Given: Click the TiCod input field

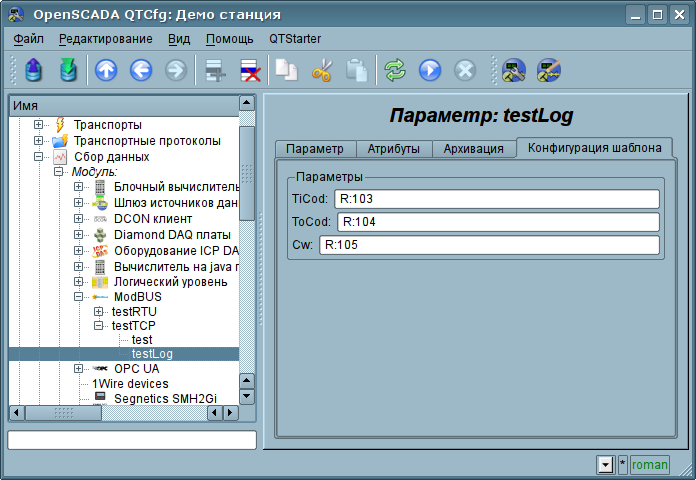Looking at the screenshot, I should pyautogui.click(x=496, y=199).
